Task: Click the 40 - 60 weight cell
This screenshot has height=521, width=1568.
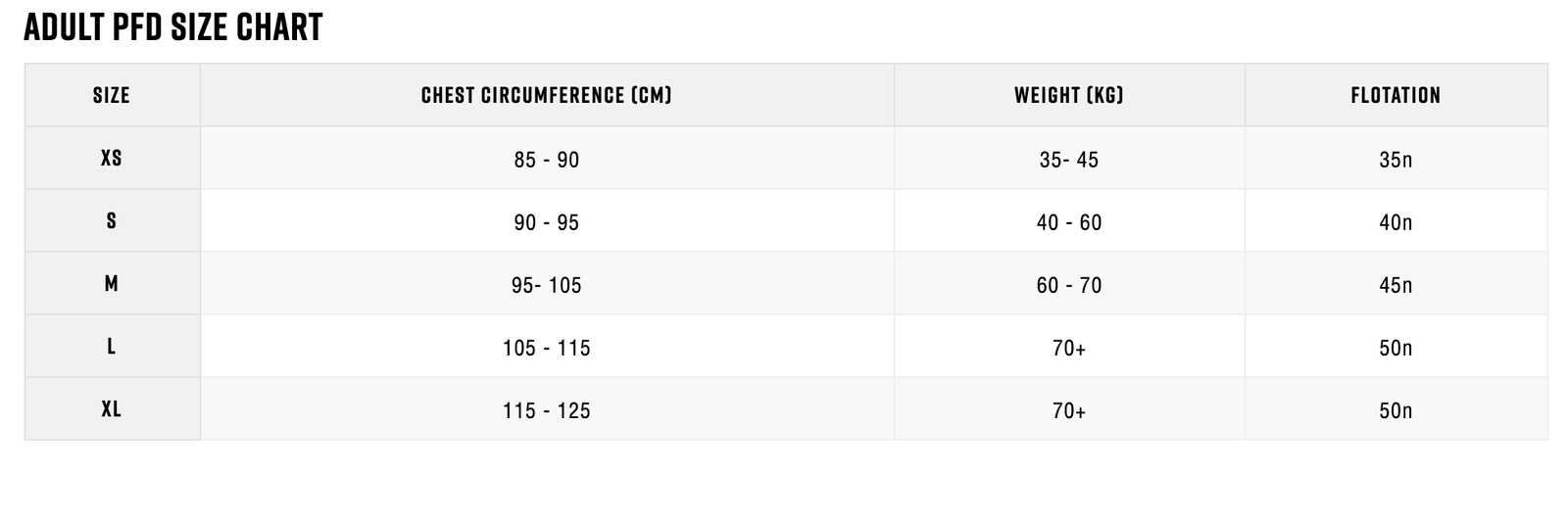Action: click(1069, 222)
